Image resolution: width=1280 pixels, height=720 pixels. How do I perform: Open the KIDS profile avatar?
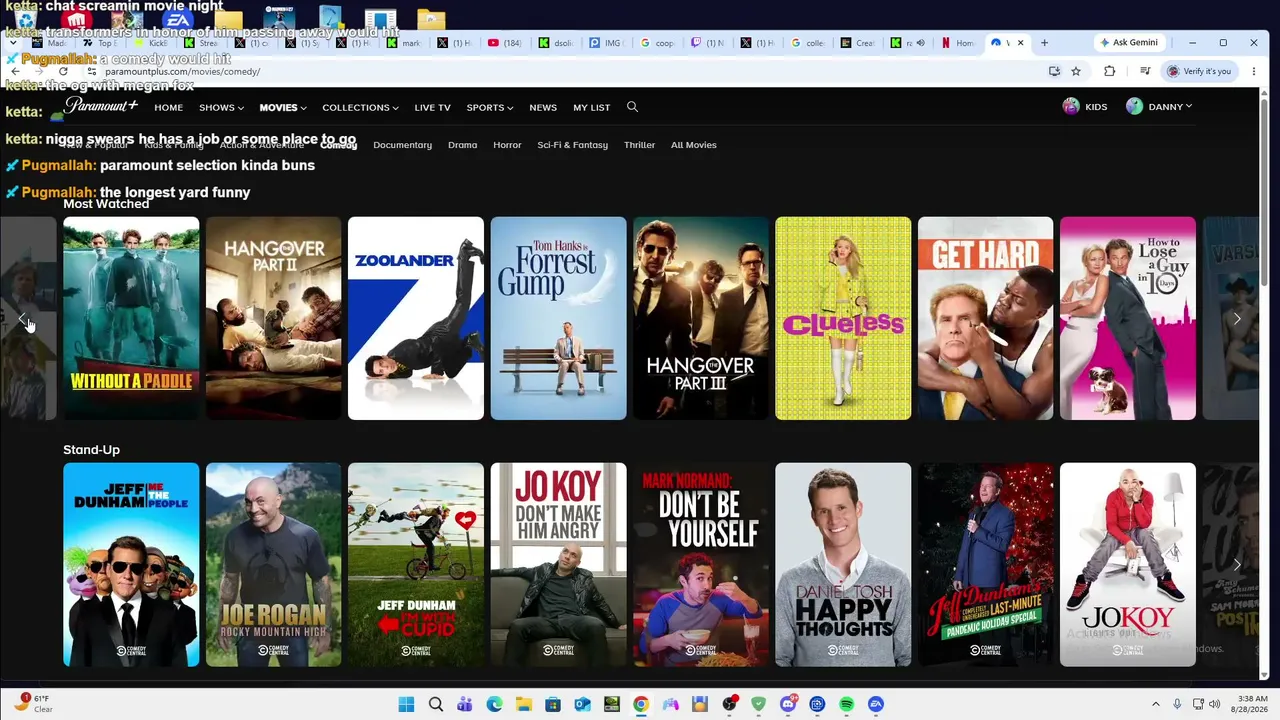click(x=1071, y=107)
